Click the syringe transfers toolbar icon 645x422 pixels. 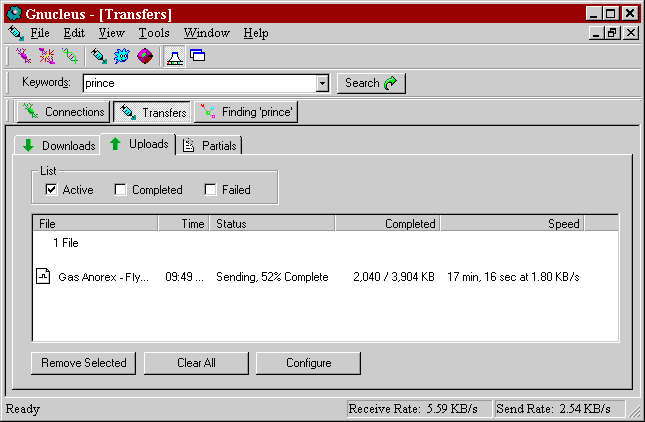(x=98, y=56)
